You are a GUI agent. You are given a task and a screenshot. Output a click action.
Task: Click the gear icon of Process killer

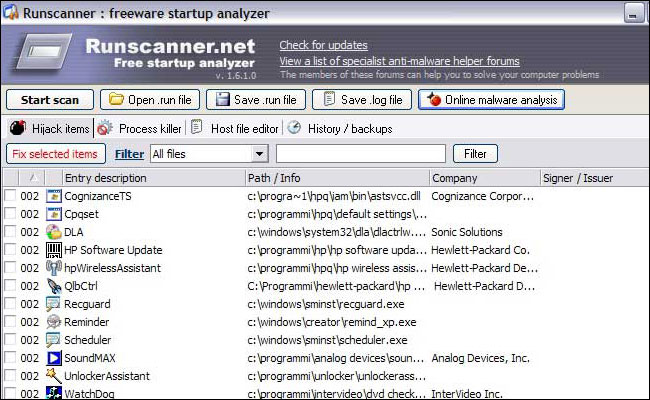coord(105,128)
